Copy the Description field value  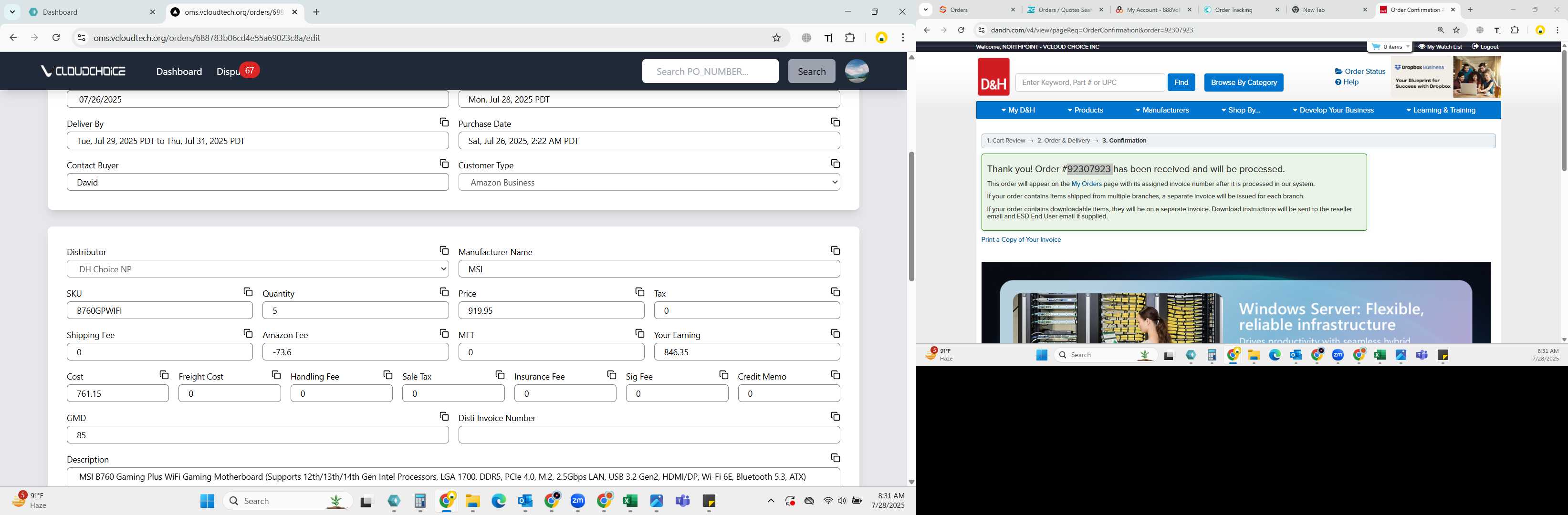click(x=835, y=458)
